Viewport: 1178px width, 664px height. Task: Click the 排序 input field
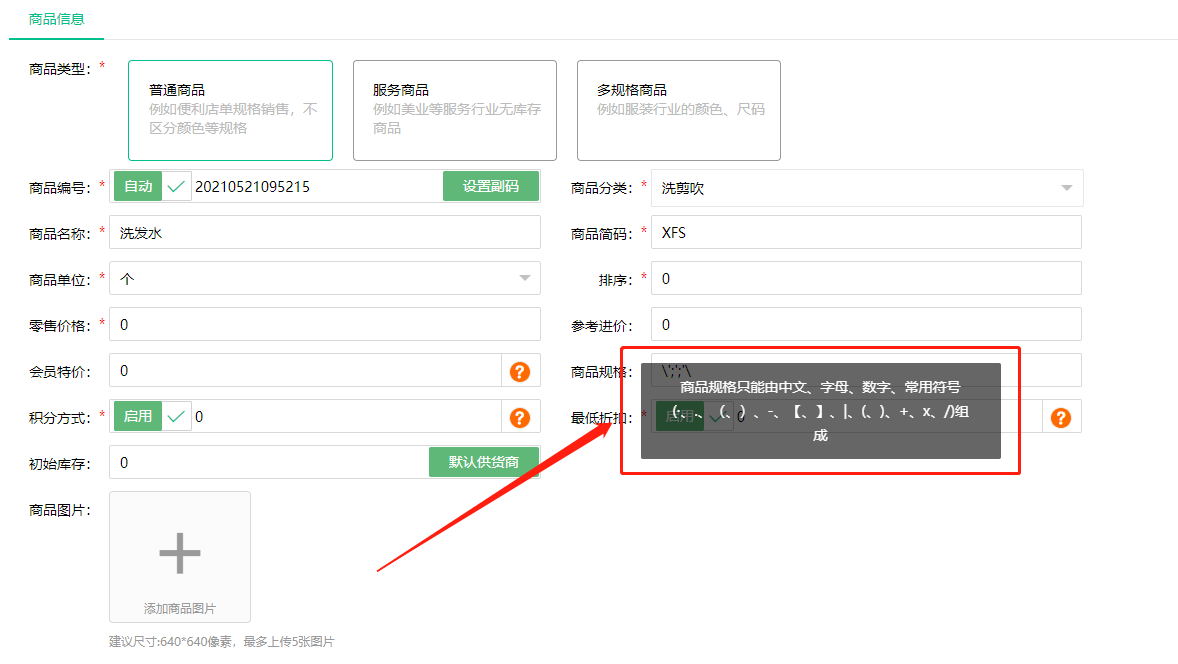[866, 279]
